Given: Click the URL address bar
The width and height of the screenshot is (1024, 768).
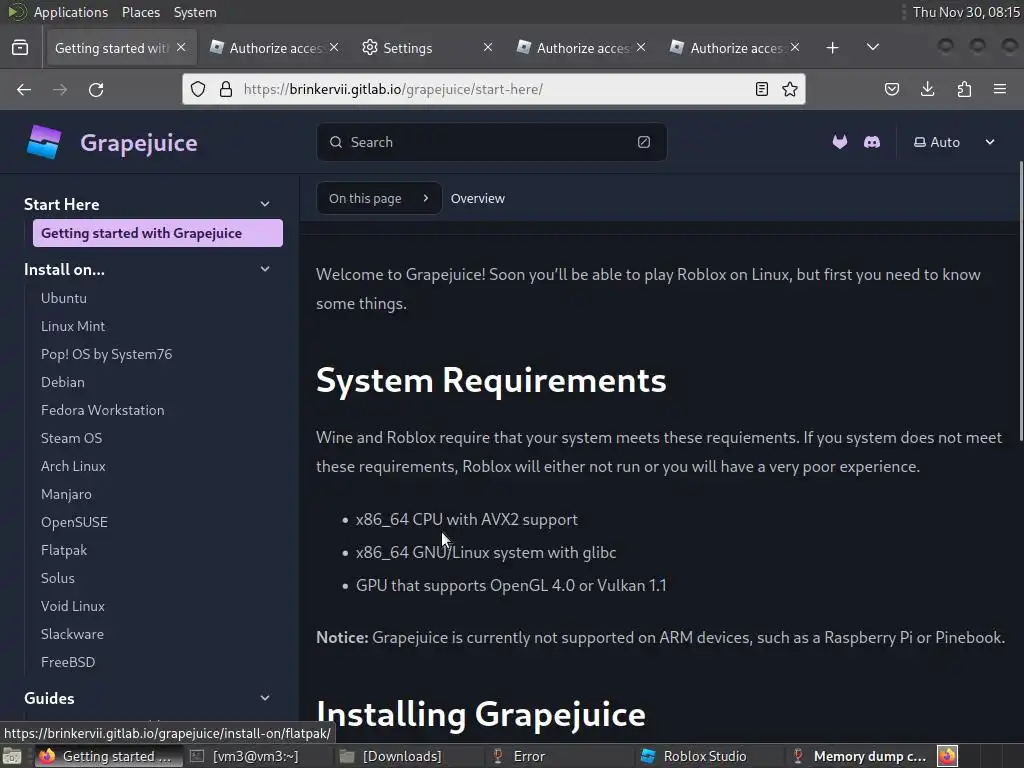Looking at the screenshot, I should click(496, 89).
